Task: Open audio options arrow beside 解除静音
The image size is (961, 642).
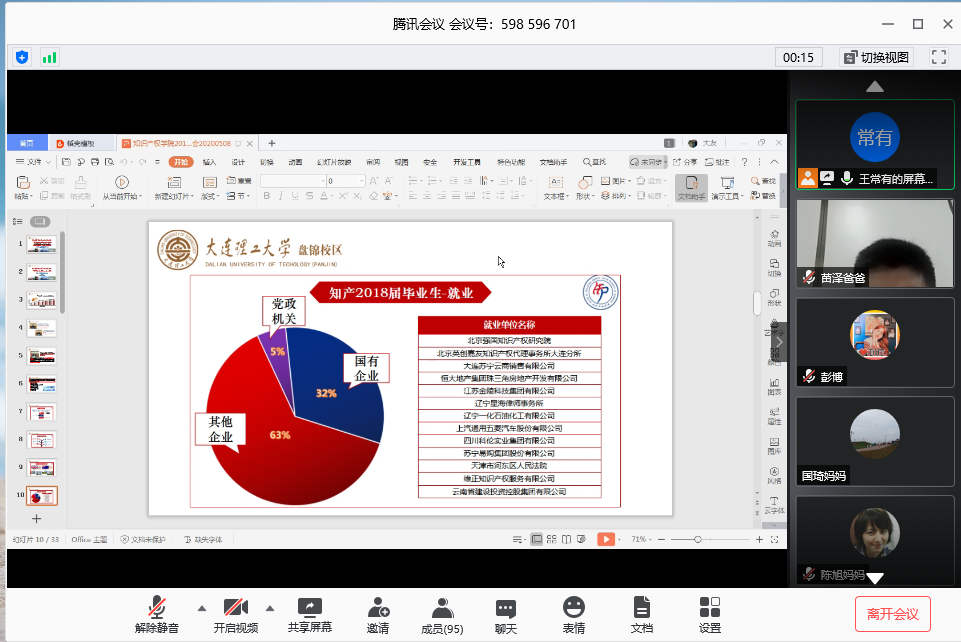Action: 202,607
